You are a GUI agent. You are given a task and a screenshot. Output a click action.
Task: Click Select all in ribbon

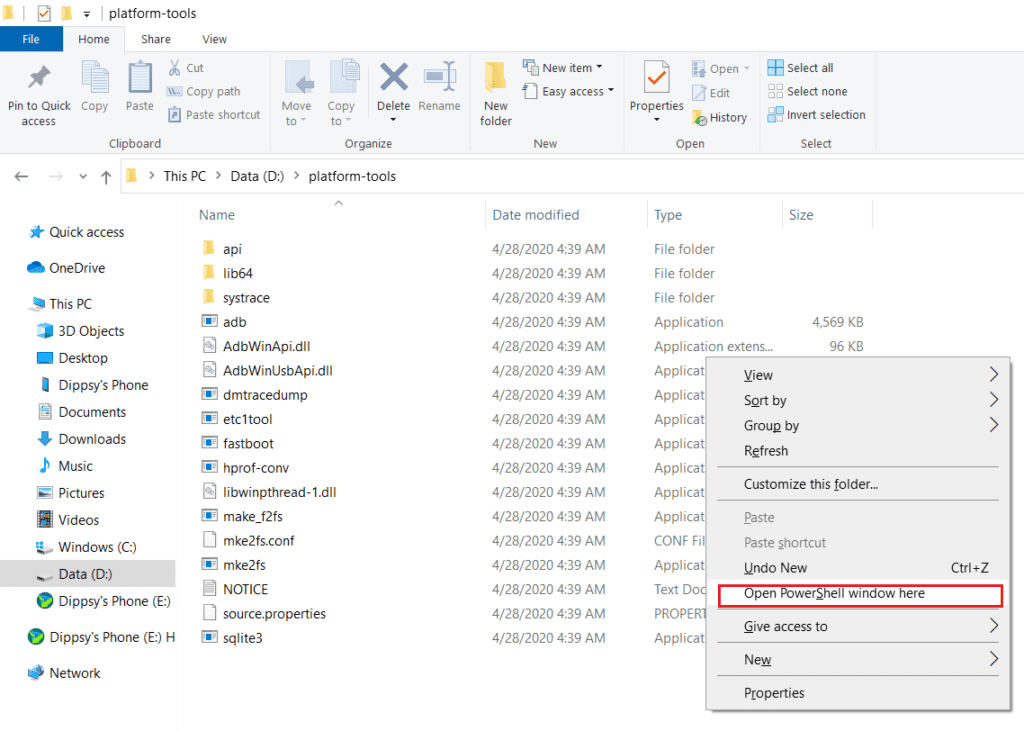pos(801,68)
